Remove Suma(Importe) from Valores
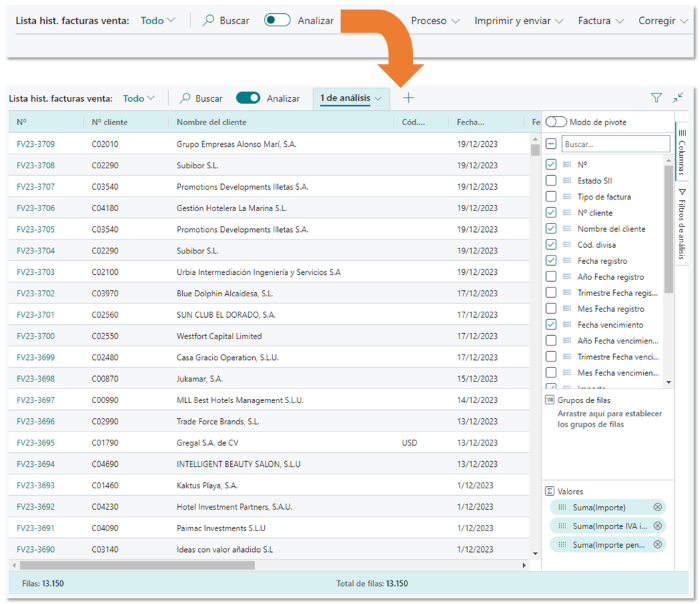700x604 pixels. tap(658, 507)
